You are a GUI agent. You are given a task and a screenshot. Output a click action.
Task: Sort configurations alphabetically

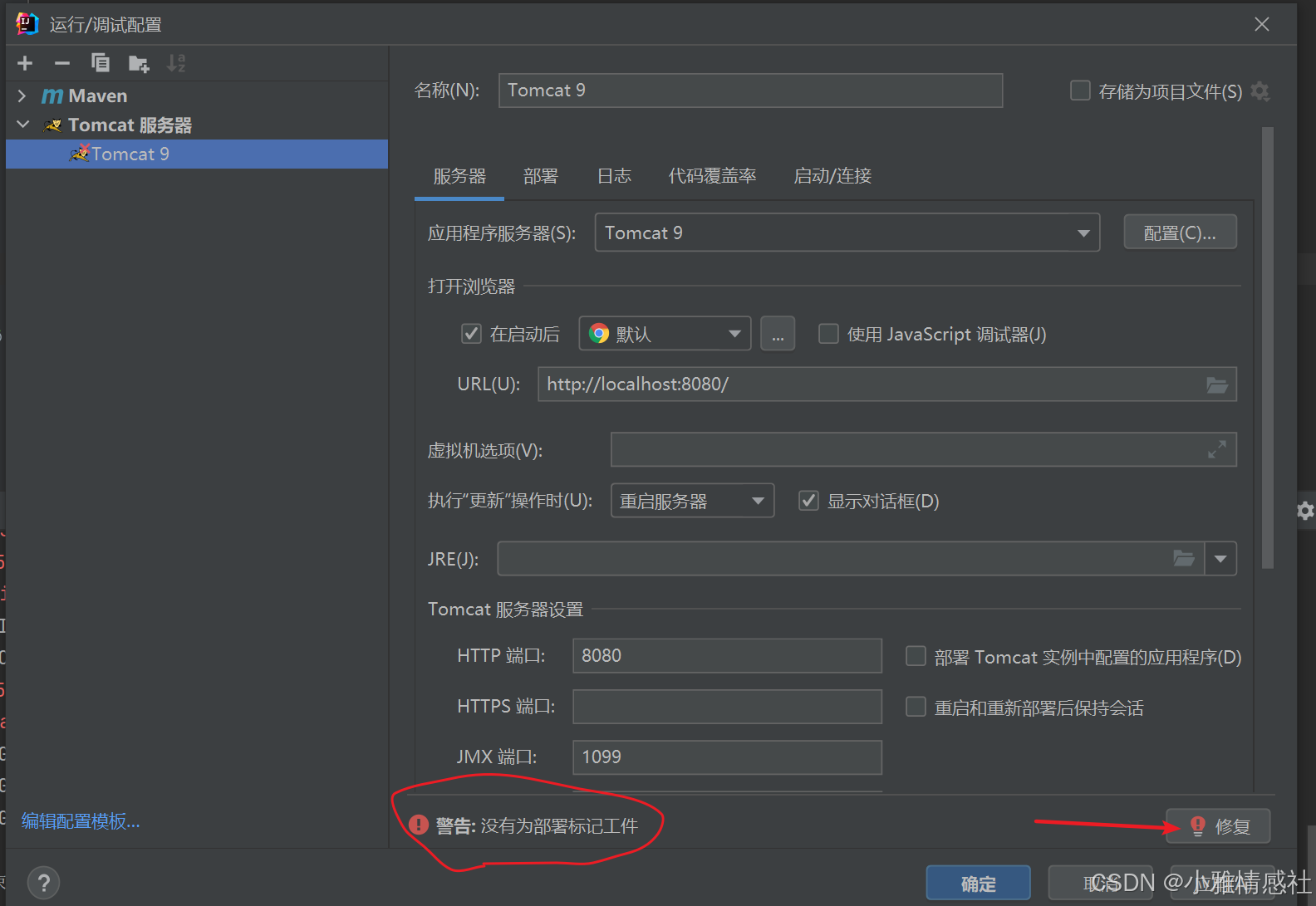tap(176, 63)
